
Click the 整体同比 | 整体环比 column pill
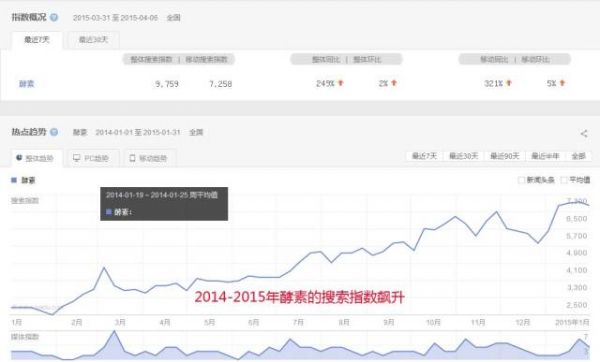346,59
